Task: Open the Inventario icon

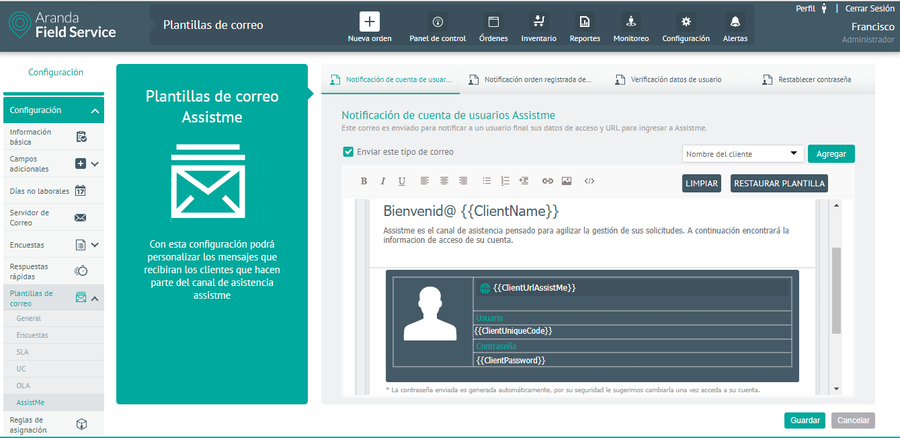Action: [x=538, y=22]
